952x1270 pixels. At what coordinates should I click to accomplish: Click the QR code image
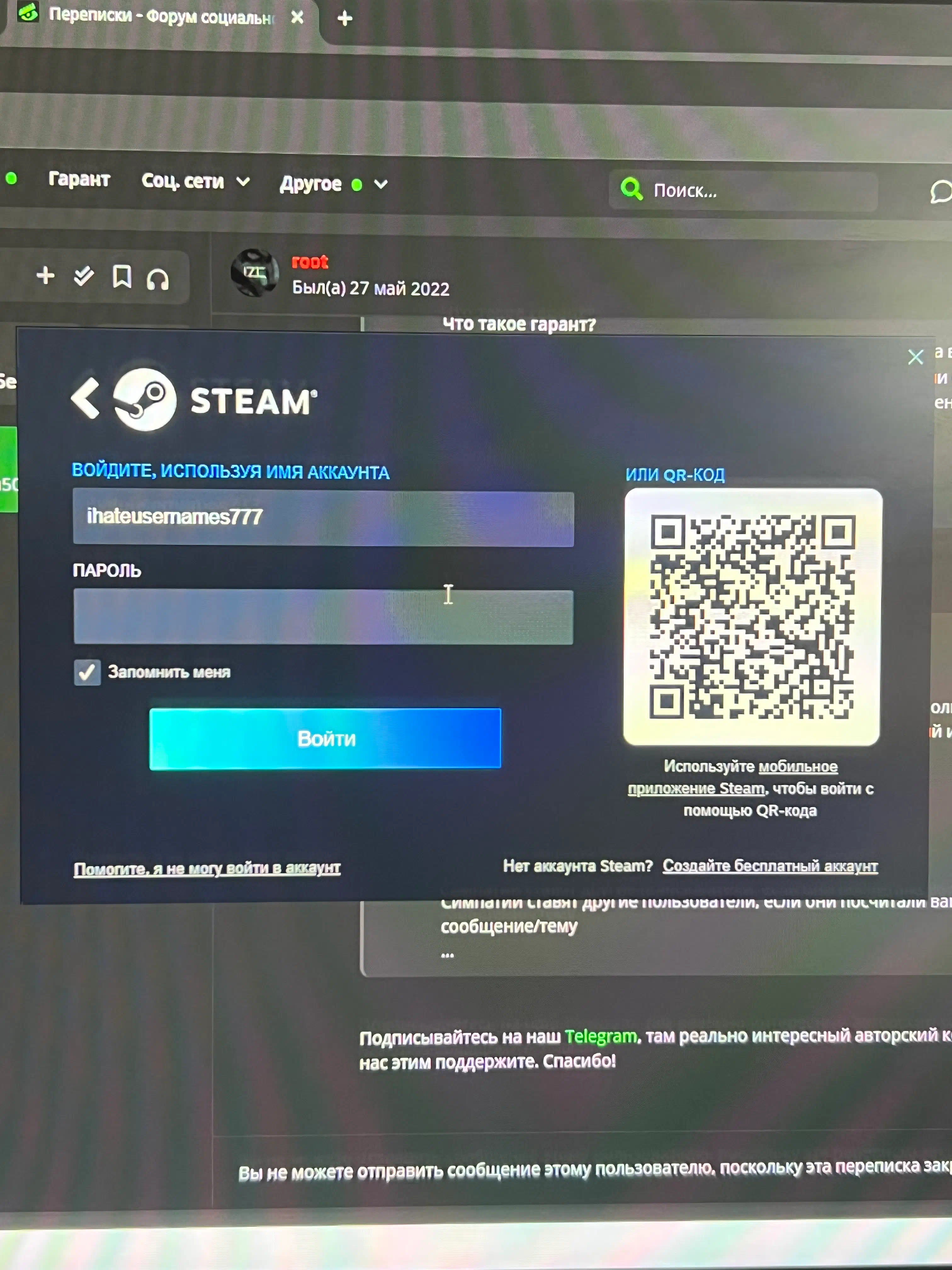[752, 617]
